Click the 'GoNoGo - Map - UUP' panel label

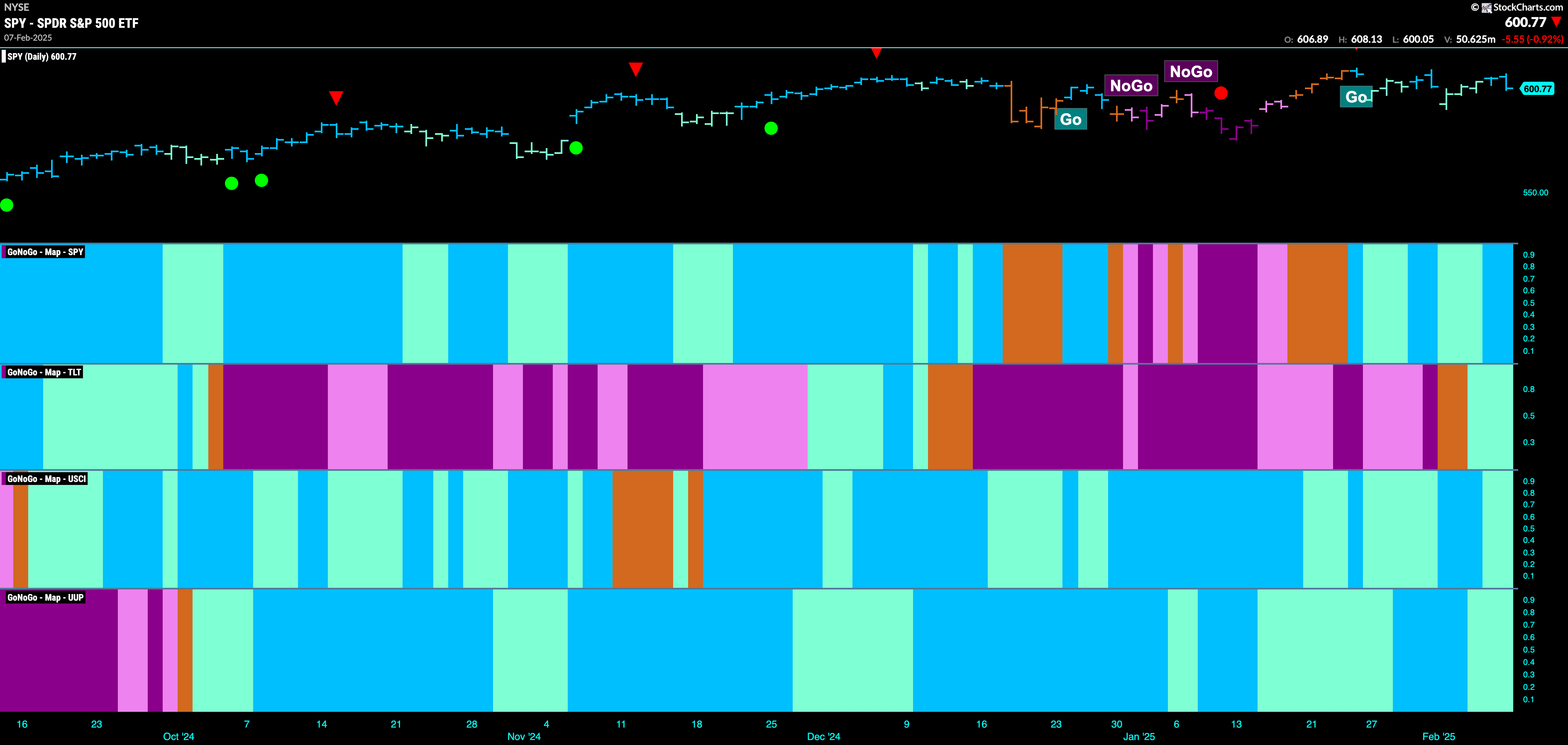(x=45, y=597)
